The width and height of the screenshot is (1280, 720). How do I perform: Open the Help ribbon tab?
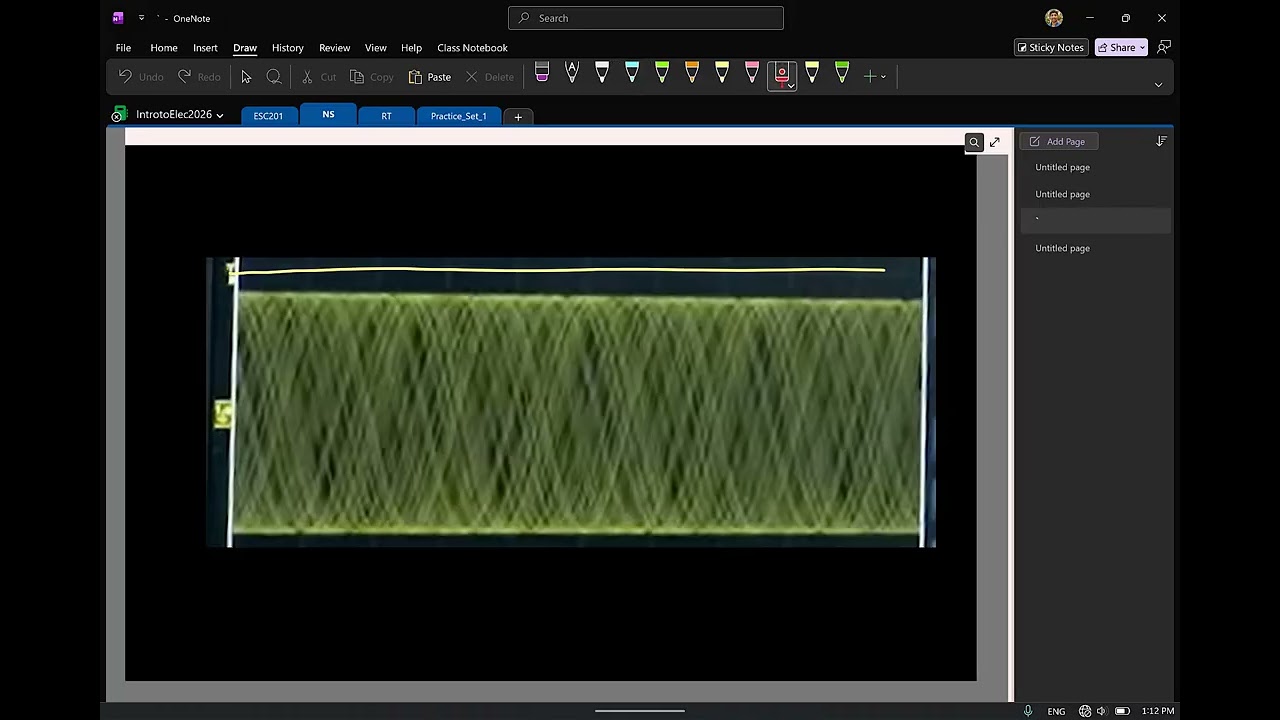tap(411, 48)
